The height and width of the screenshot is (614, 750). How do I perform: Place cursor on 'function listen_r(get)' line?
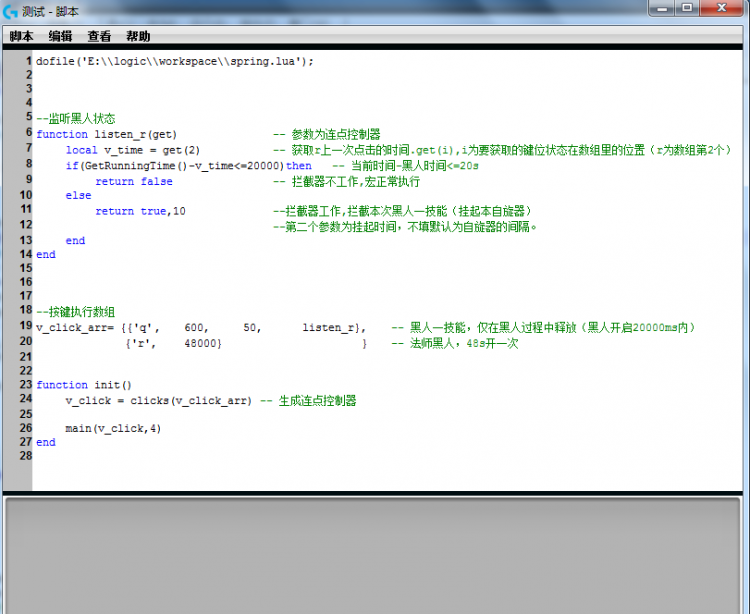pyautogui.click(x=106, y=134)
